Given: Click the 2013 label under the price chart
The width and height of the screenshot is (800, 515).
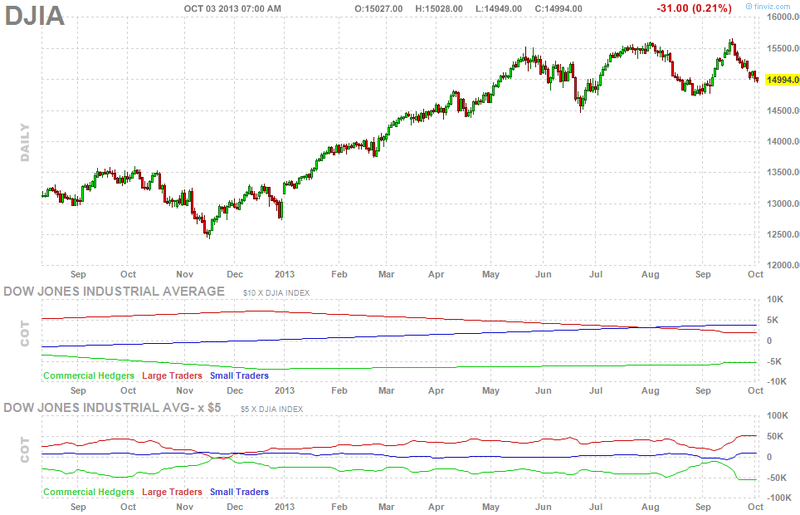Looking at the screenshot, I should (285, 275).
